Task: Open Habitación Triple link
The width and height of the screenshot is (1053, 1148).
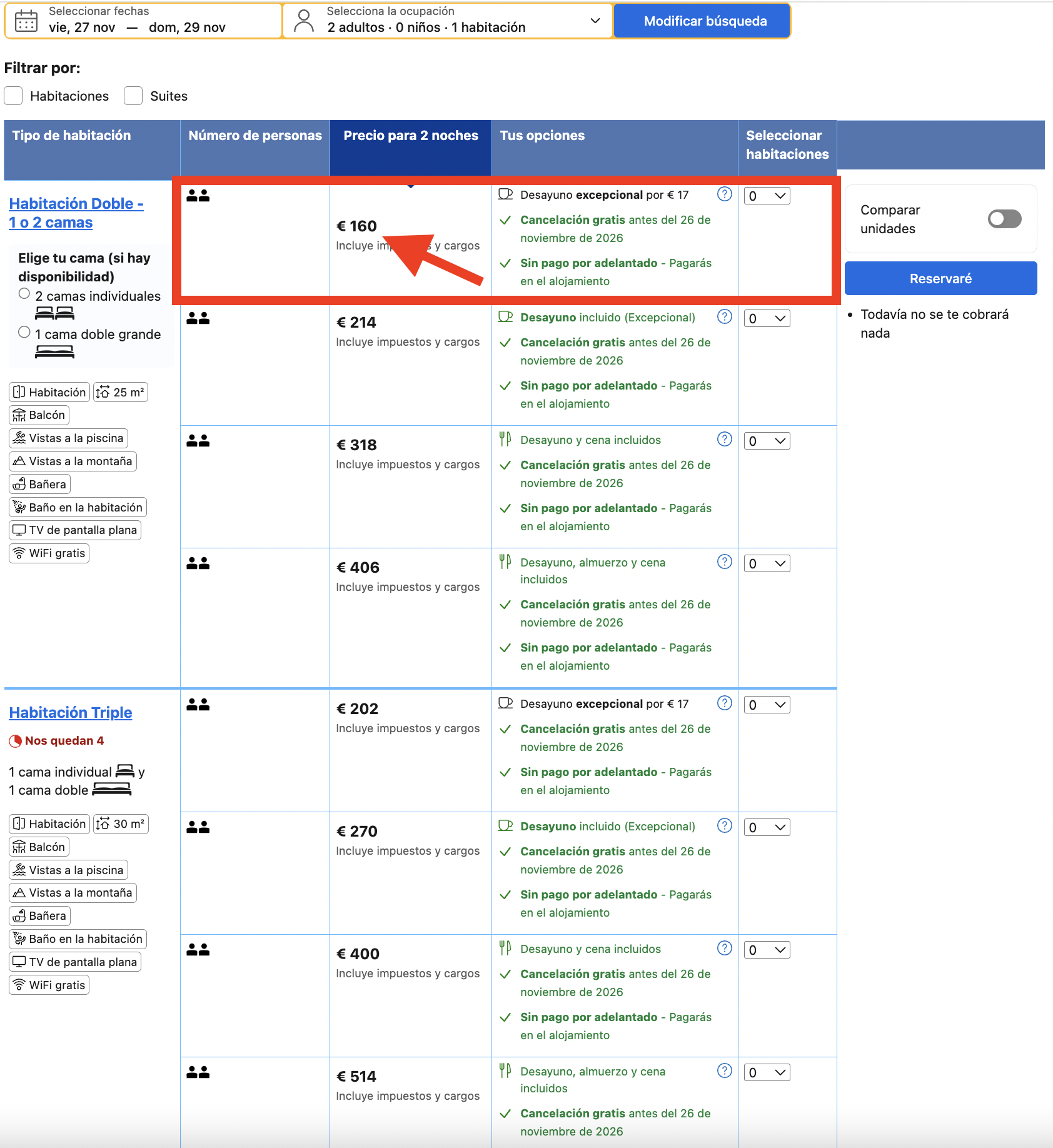Action: (x=71, y=712)
